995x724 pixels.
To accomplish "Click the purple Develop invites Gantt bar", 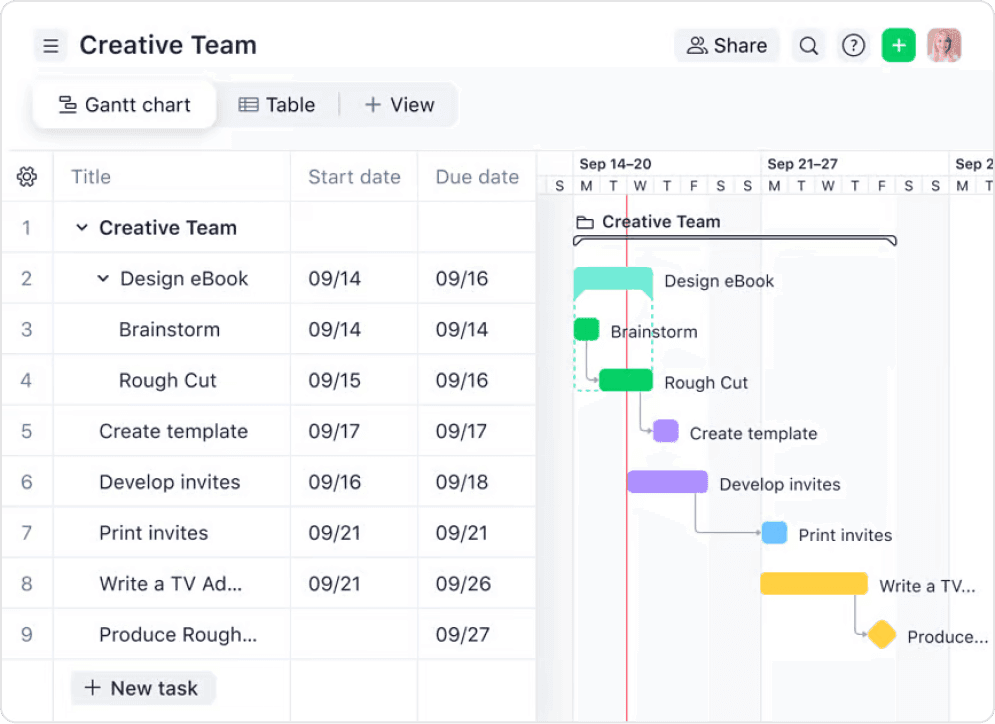I will [668, 482].
